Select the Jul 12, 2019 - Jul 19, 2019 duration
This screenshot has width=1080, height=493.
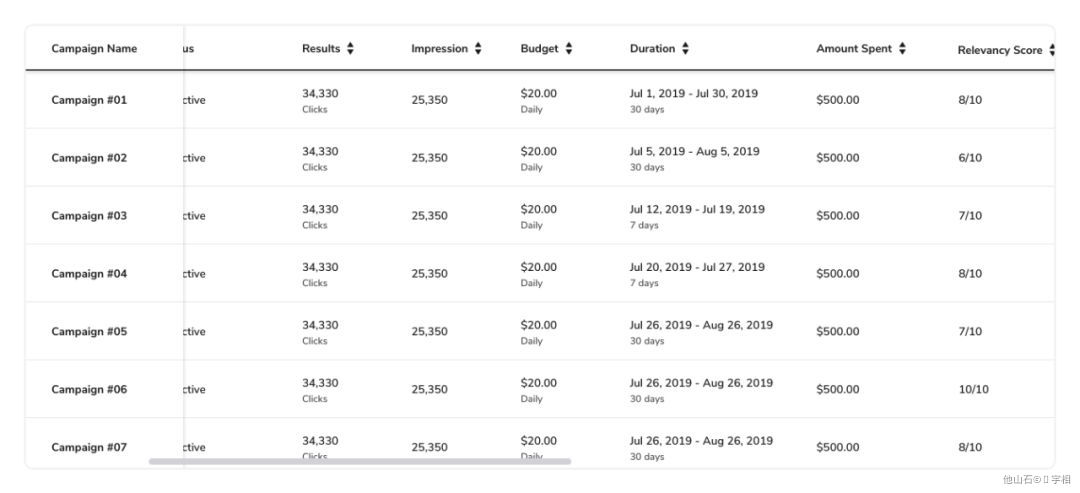click(697, 209)
